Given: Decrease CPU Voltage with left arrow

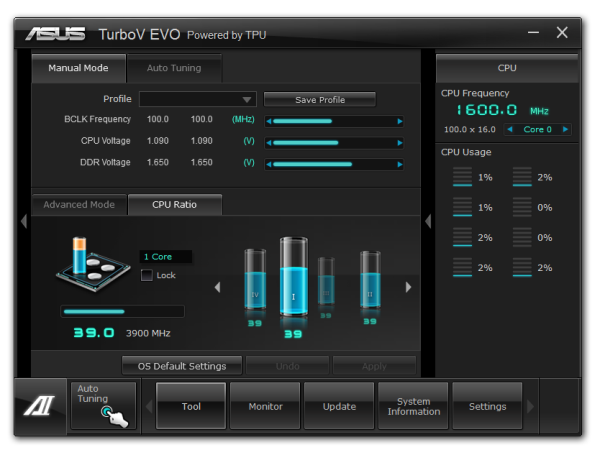Looking at the screenshot, I should [x=269, y=143].
